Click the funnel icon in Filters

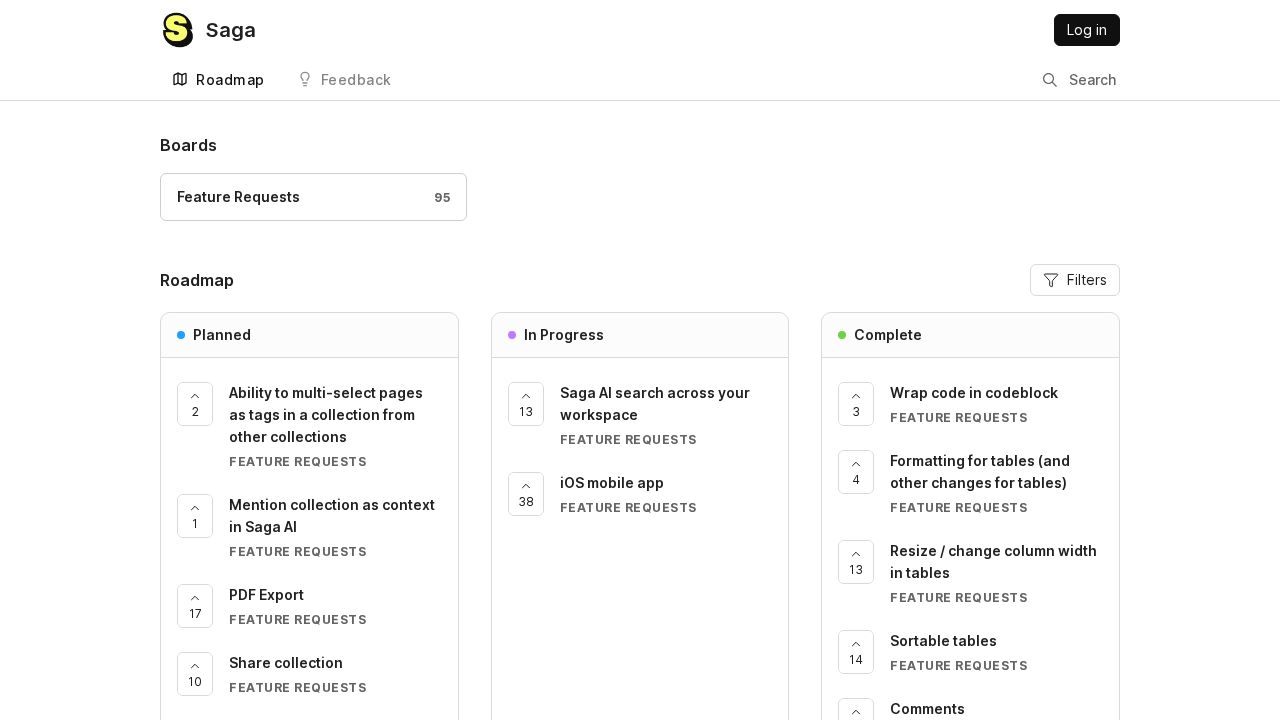(x=1051, y=280)
